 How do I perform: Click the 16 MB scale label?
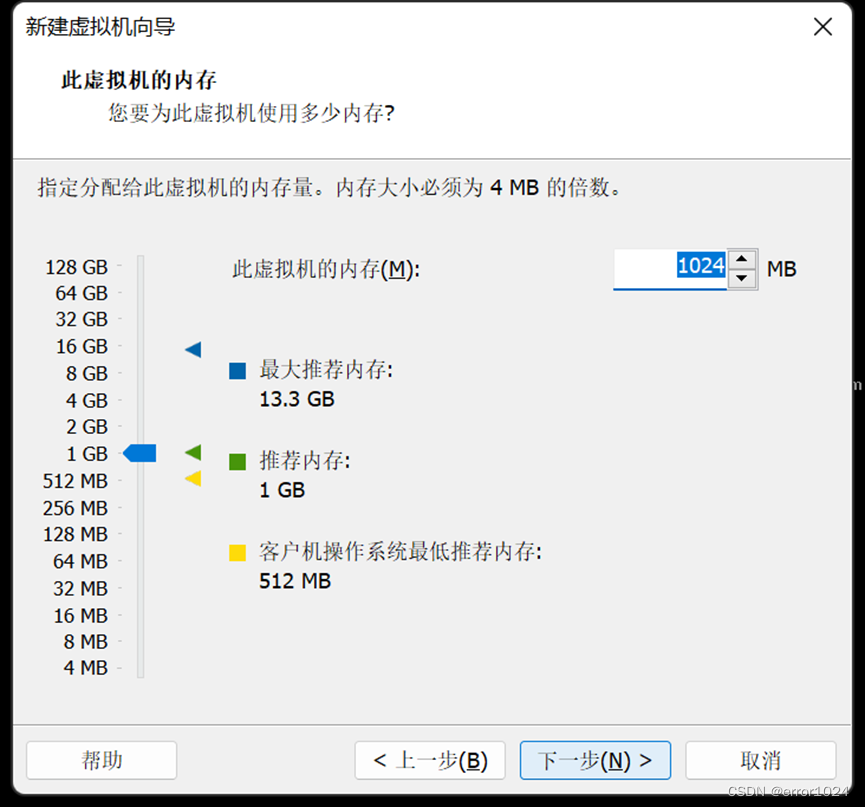pos(81,616)
